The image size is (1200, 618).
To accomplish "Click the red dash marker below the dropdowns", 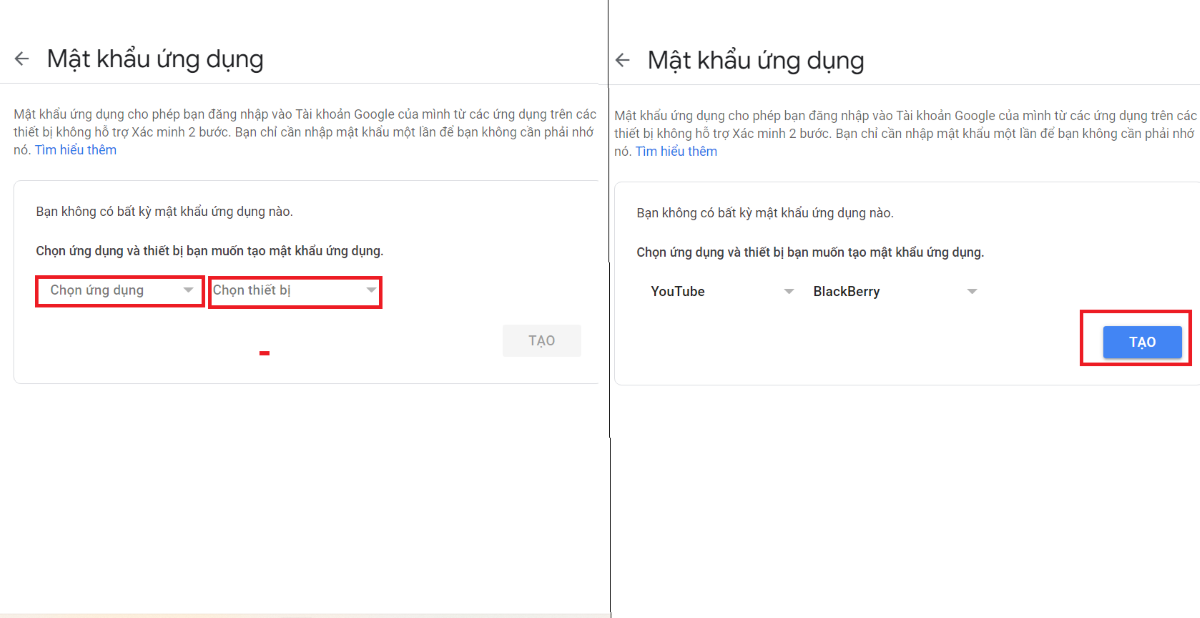I will (x=264, y=352).
